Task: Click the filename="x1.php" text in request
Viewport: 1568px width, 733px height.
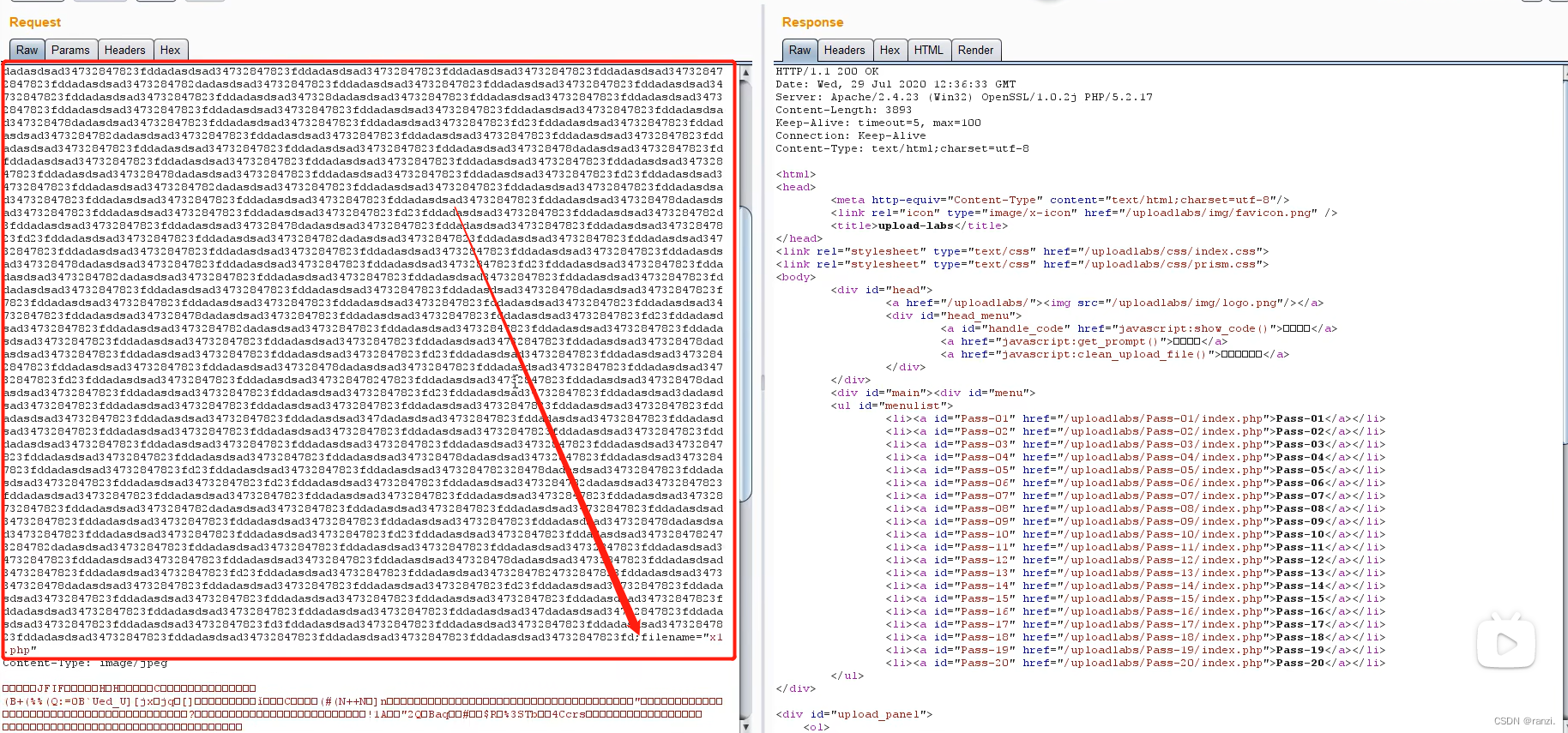Action: (x=682, y=638)
